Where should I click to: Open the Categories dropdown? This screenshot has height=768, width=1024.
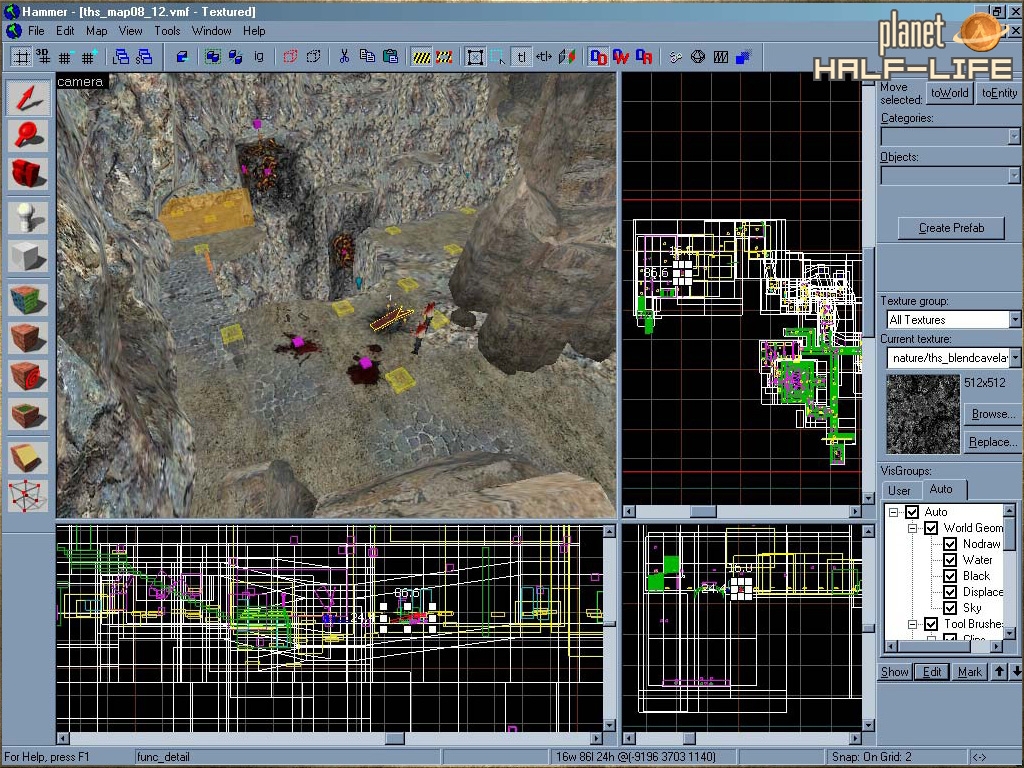pyautogui.click(x=1014, y=136)
